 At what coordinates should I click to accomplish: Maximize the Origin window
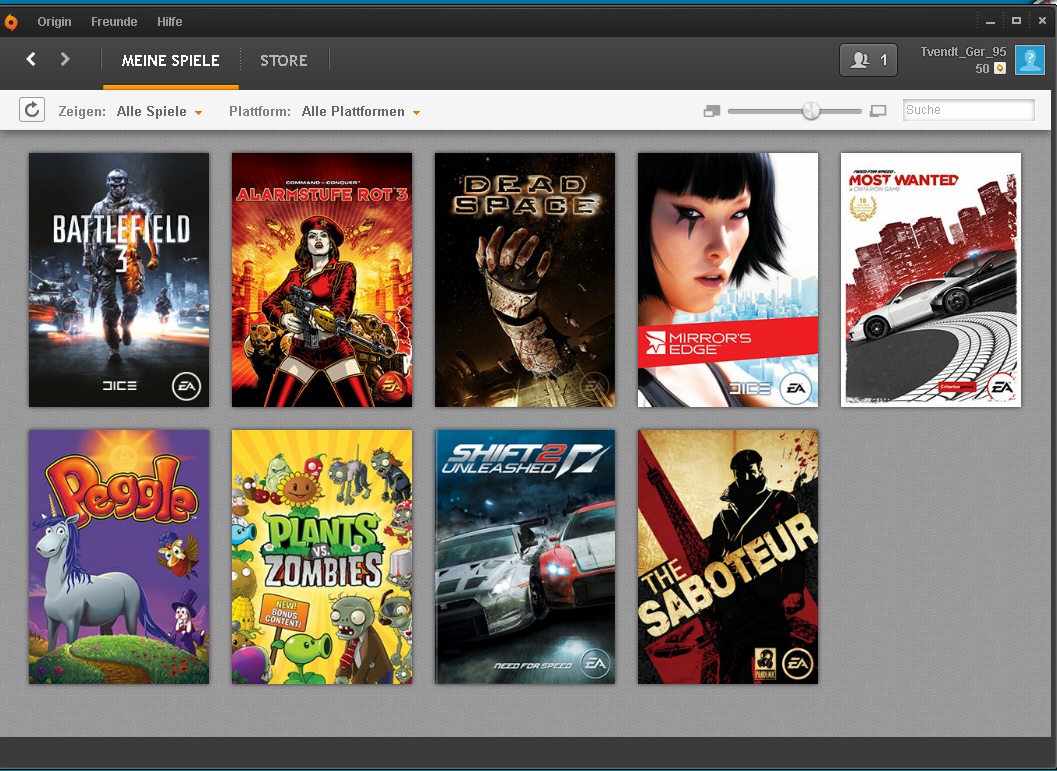click(x=1016, y=22)
